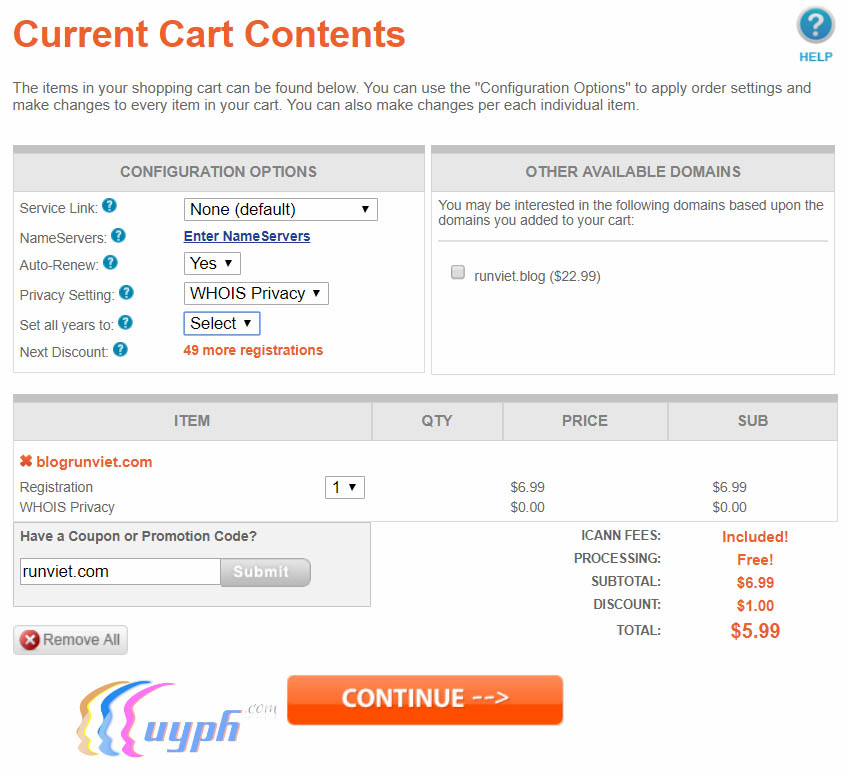Click the 'Set all years to' help icon

click(x=125, y=323)
